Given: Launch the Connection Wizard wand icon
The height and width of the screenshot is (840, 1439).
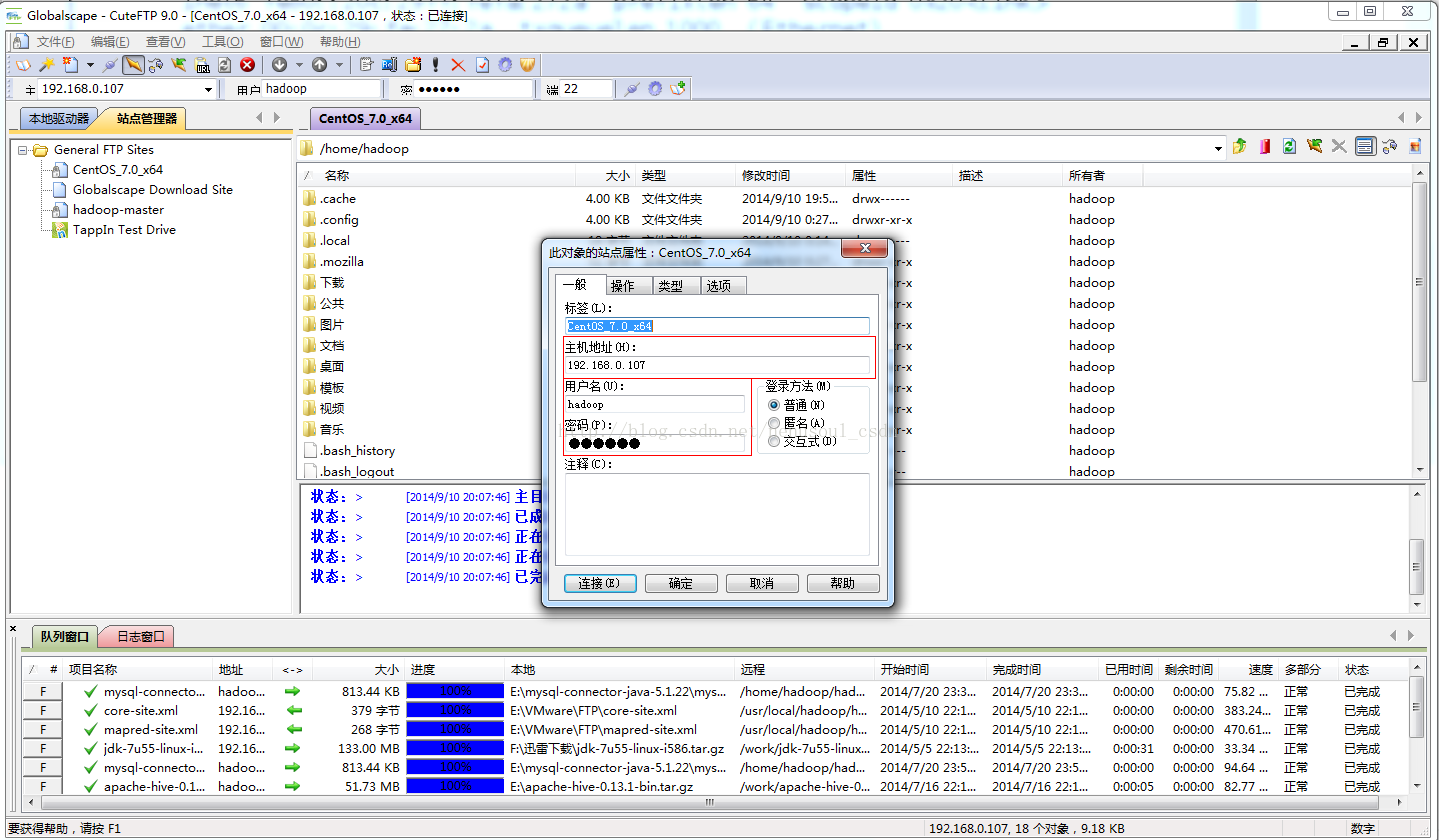Looking at the screenshot, I should pyautogui.click(x=46, y=65).
